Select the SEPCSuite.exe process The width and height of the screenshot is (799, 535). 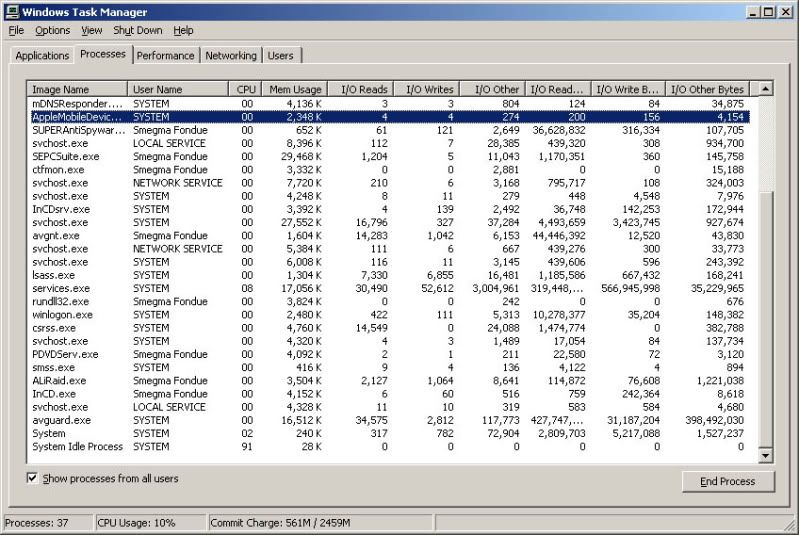[x=388, y=156]
